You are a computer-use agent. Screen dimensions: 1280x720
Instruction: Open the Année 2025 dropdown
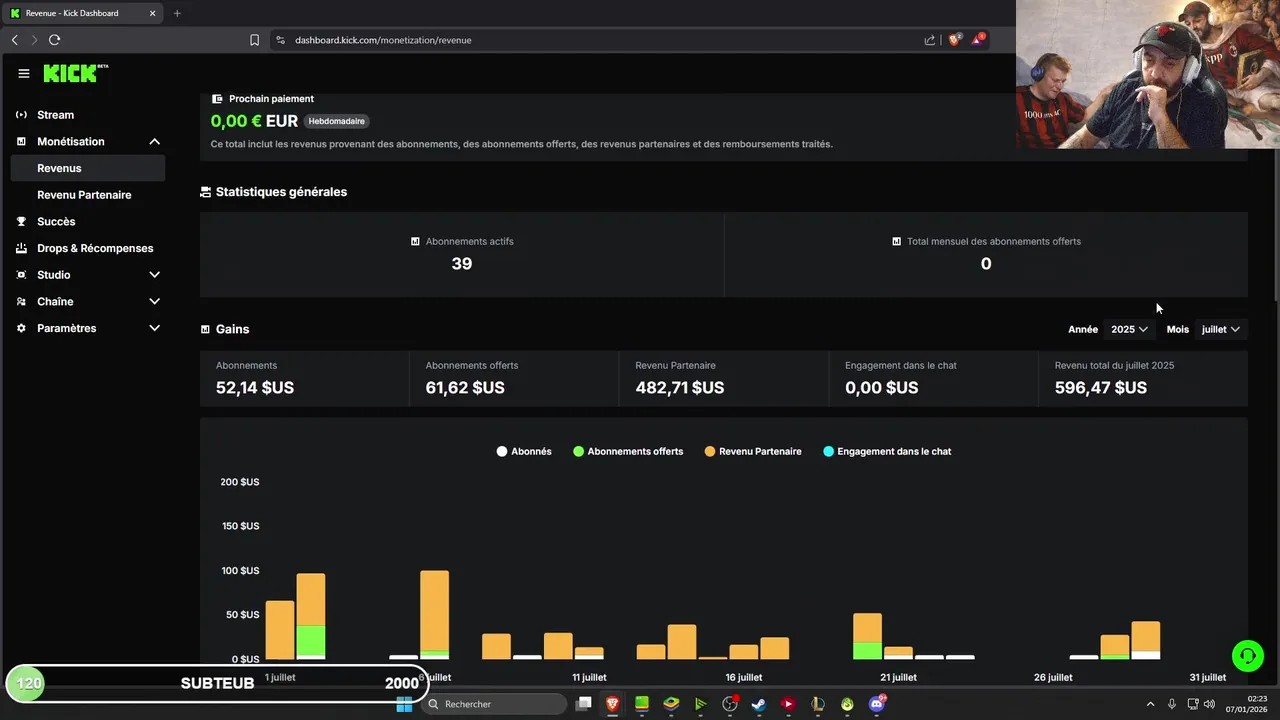coord(1129,329)
